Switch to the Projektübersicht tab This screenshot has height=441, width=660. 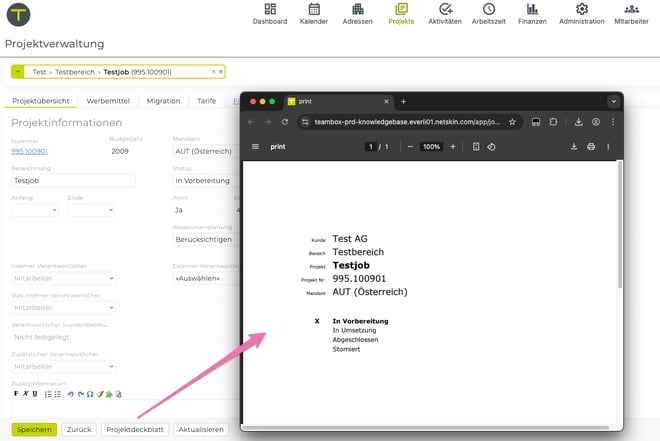tap(41, 101)
